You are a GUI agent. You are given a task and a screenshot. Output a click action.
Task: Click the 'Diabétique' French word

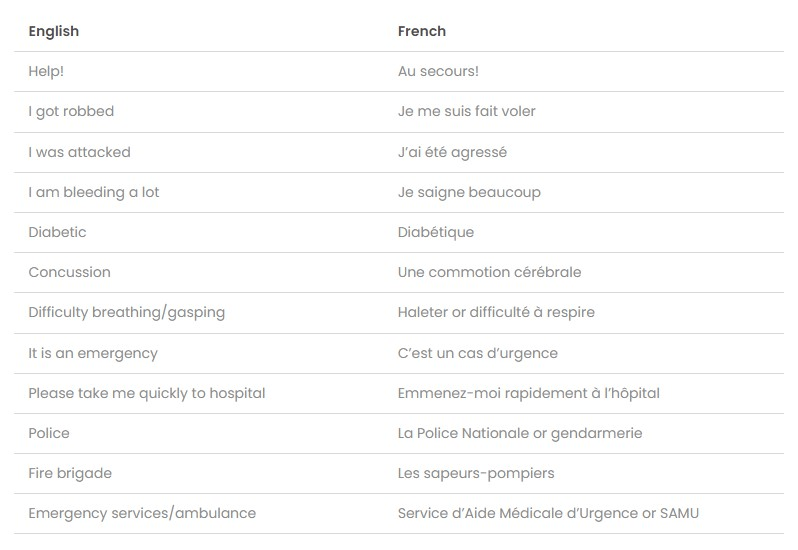pos(436,233)
